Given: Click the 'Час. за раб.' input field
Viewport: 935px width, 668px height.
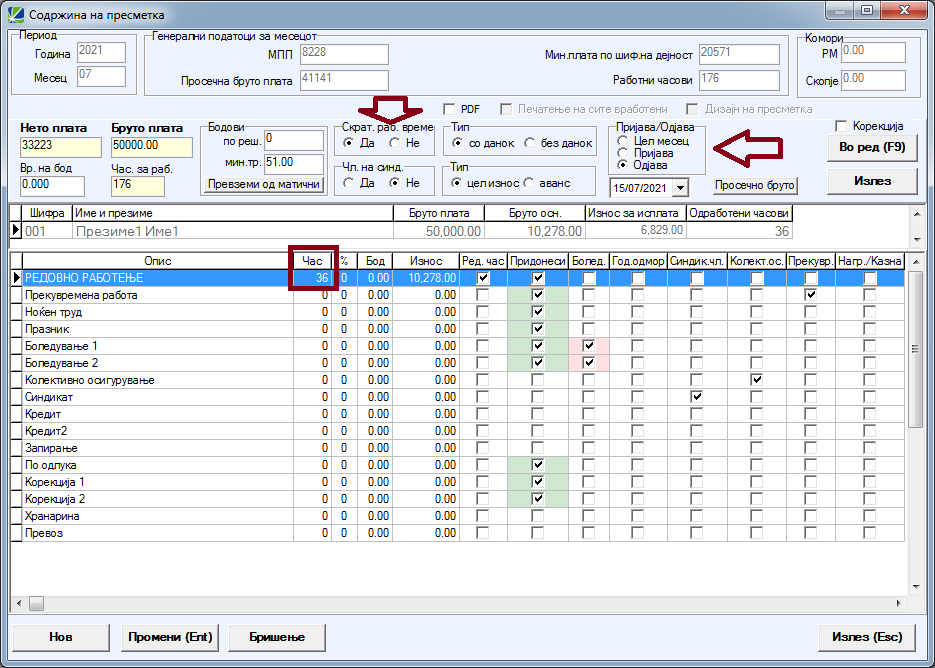Looking at the screenshot, I should [138, 186].
